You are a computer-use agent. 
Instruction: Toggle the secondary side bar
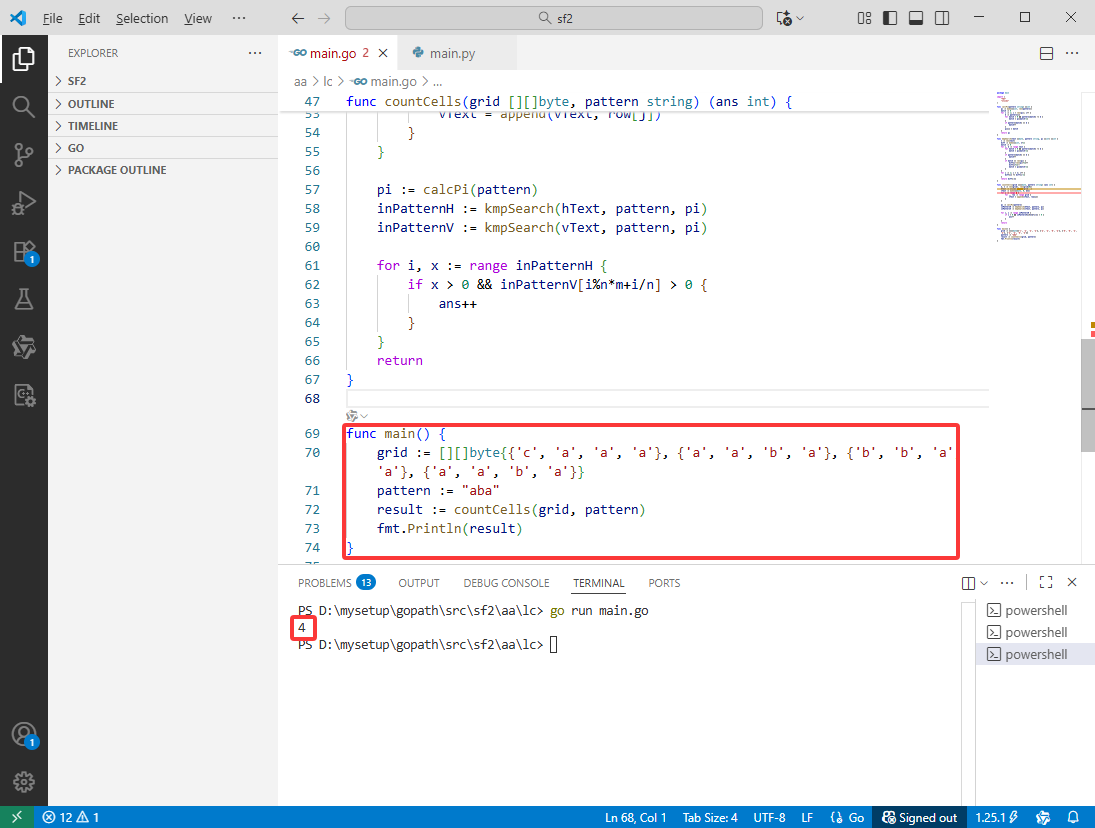(942, 18)
